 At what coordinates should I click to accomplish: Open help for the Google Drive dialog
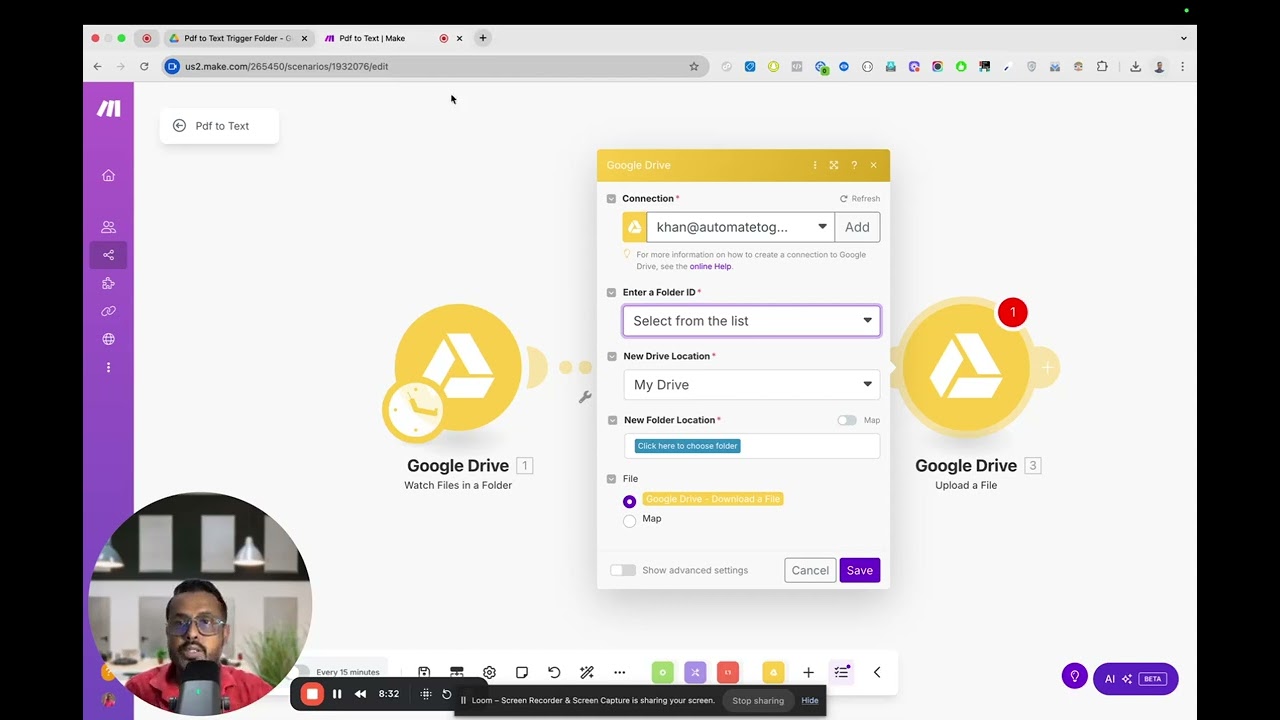tap(854, 165)
